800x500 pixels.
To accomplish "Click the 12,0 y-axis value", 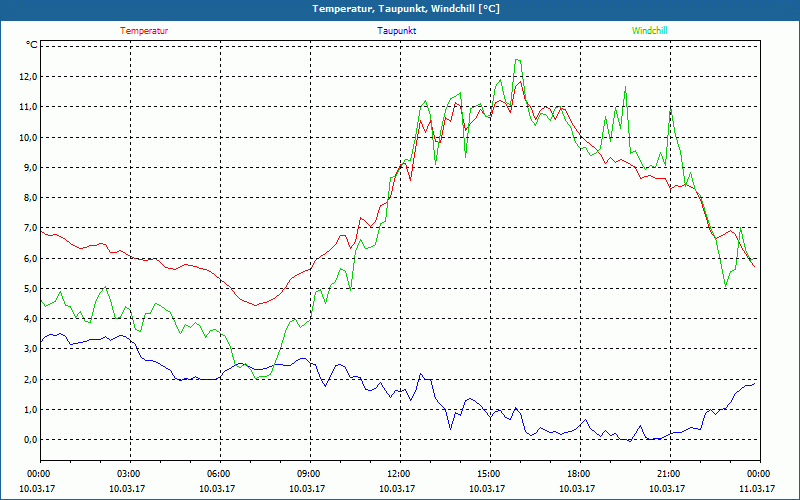I will click(x=29, y=77).
